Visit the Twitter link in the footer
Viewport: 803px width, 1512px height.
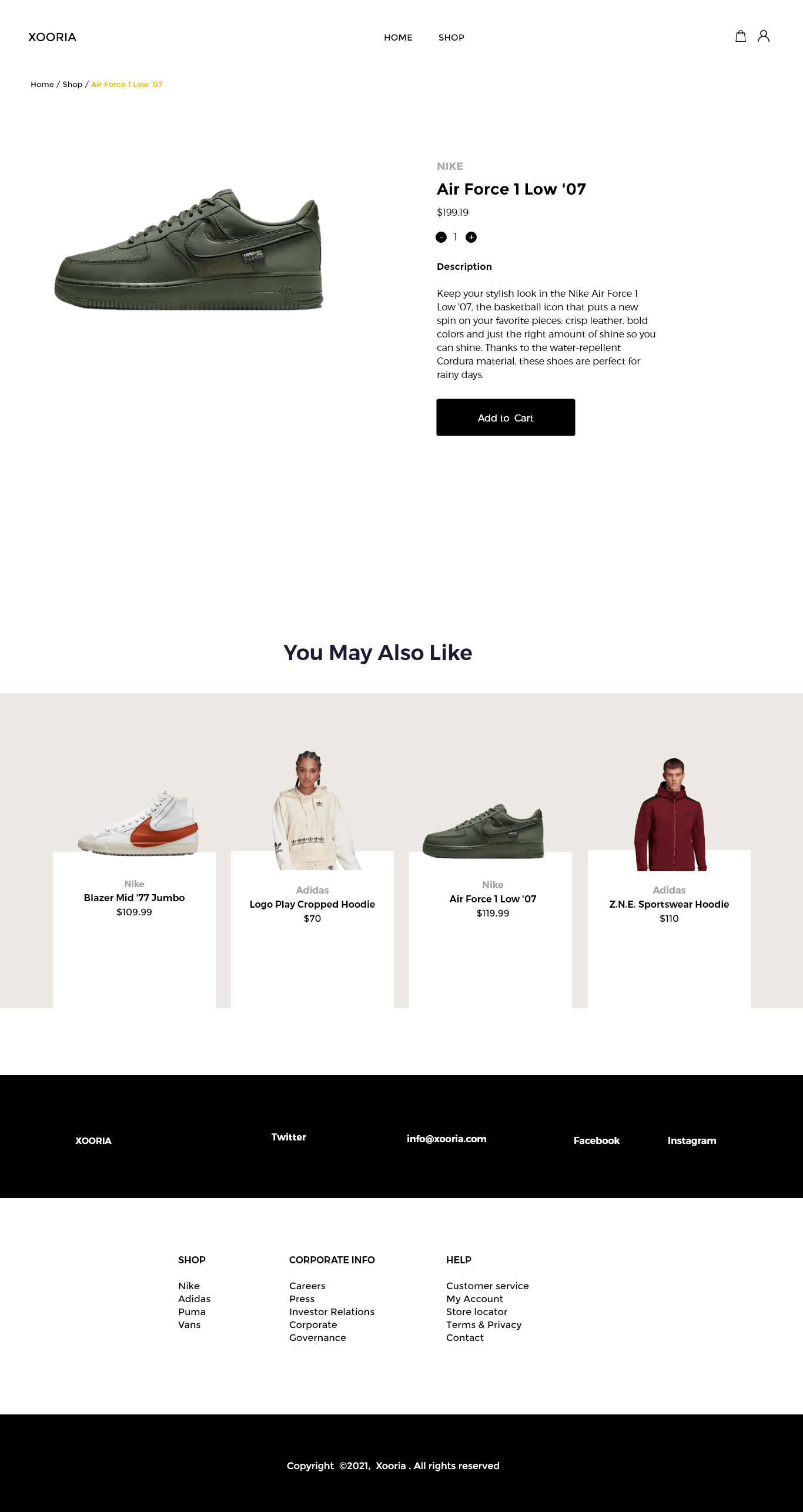coord(289,1137)
